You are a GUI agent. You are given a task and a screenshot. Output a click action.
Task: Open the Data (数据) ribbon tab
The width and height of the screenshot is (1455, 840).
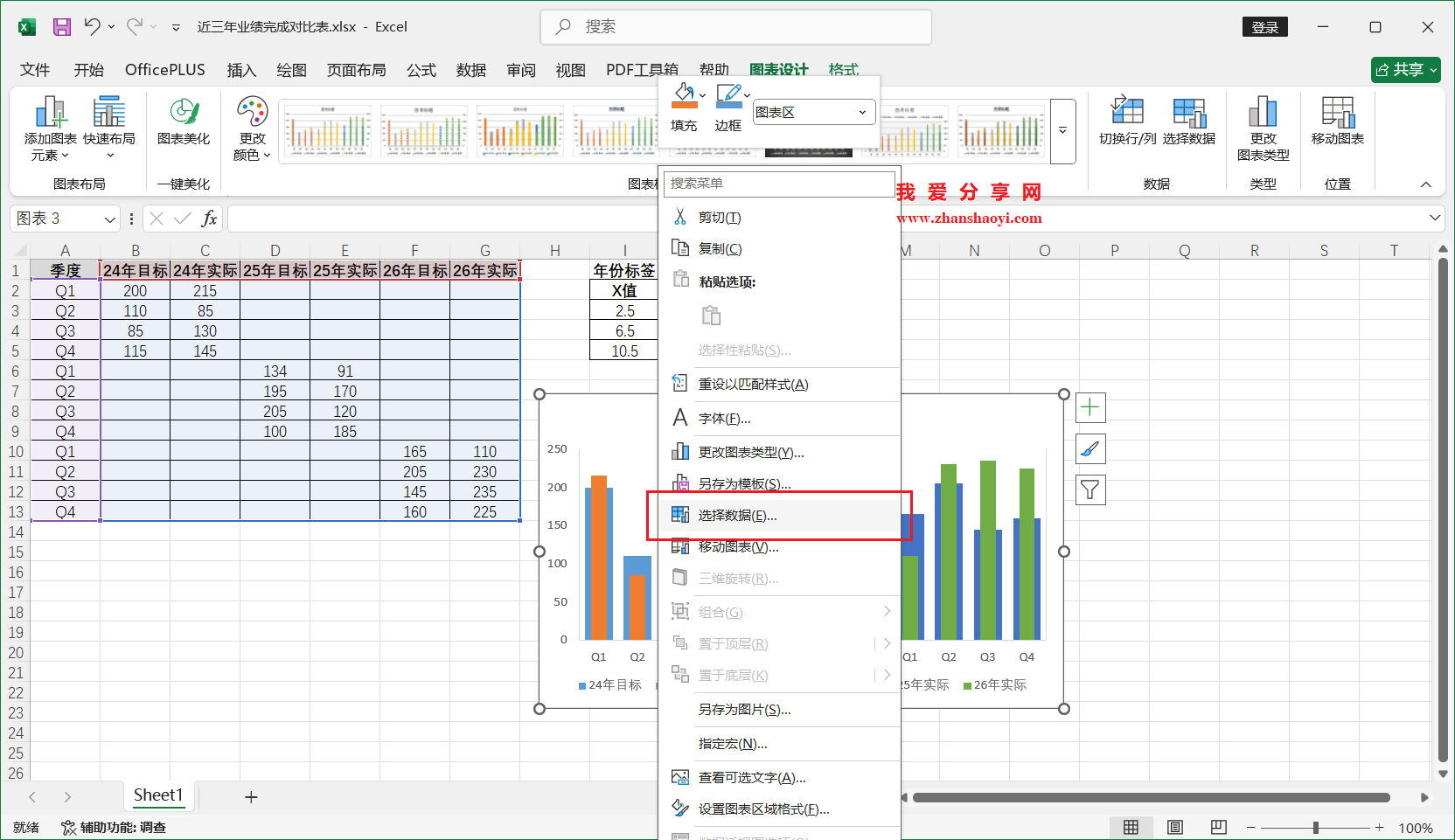coord(470,70)
